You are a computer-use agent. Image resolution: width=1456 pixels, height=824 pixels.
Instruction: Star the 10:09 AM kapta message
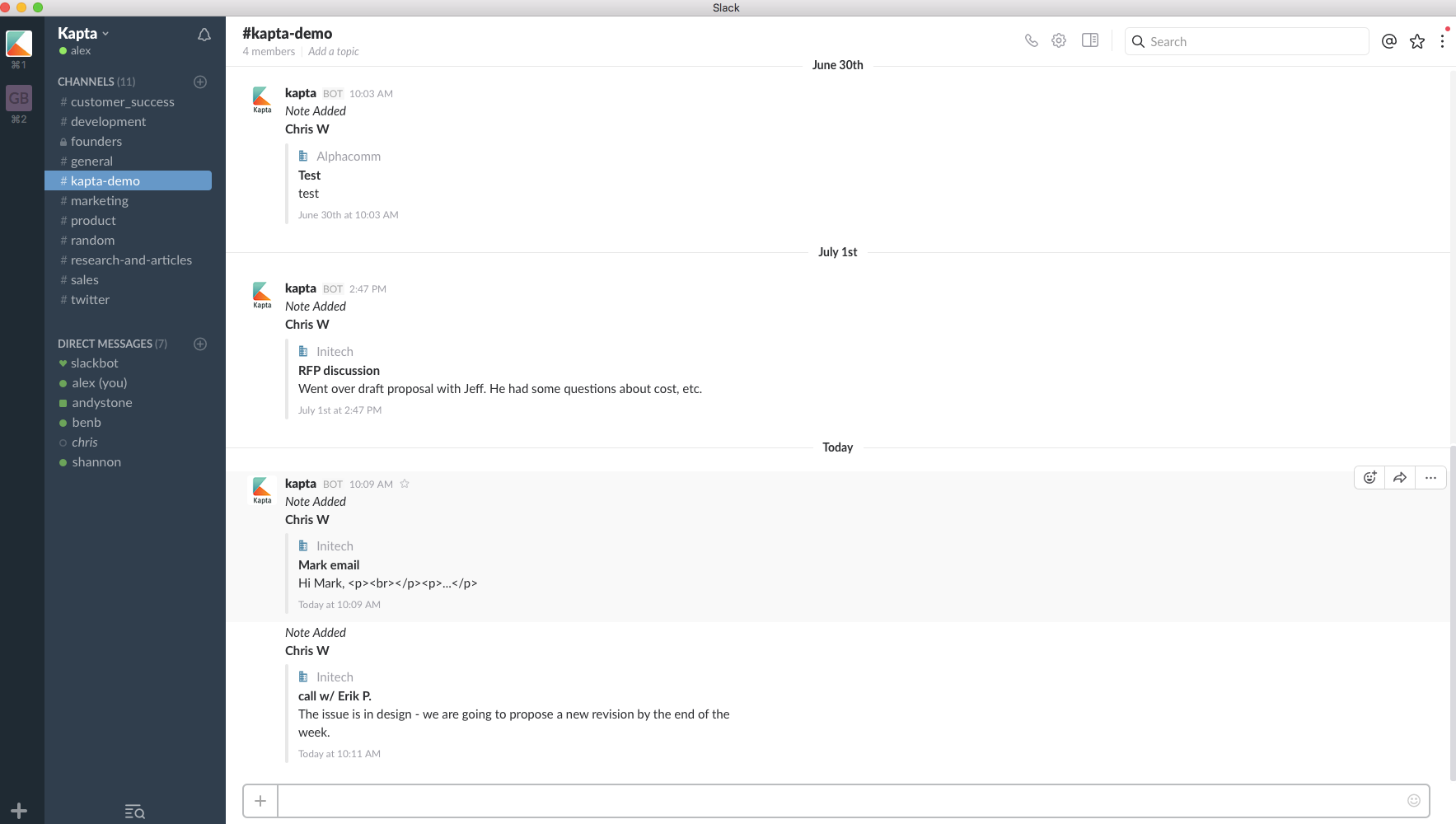tap(405, 484)
